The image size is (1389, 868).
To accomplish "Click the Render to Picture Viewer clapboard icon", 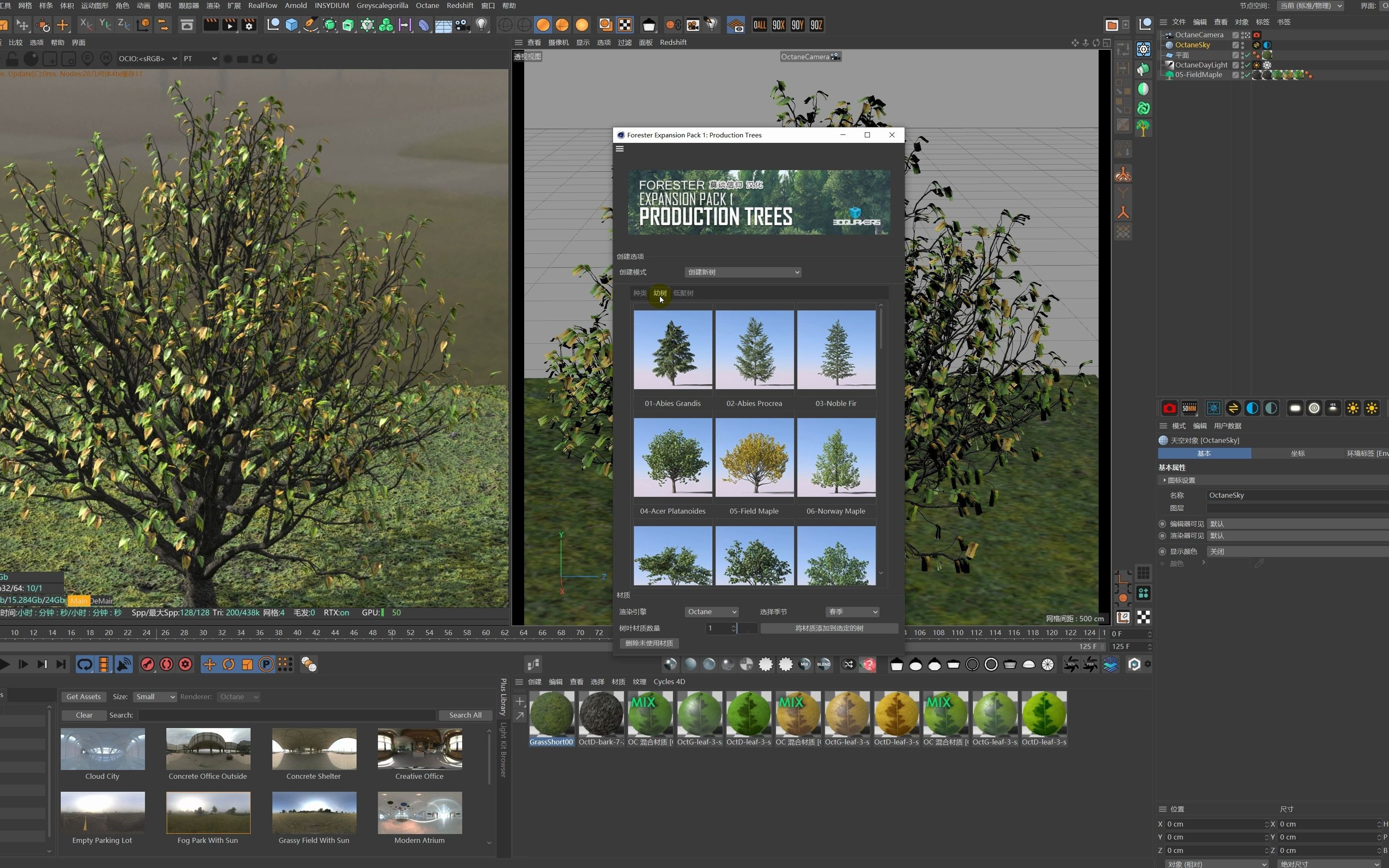I will (x=229, y=25).
